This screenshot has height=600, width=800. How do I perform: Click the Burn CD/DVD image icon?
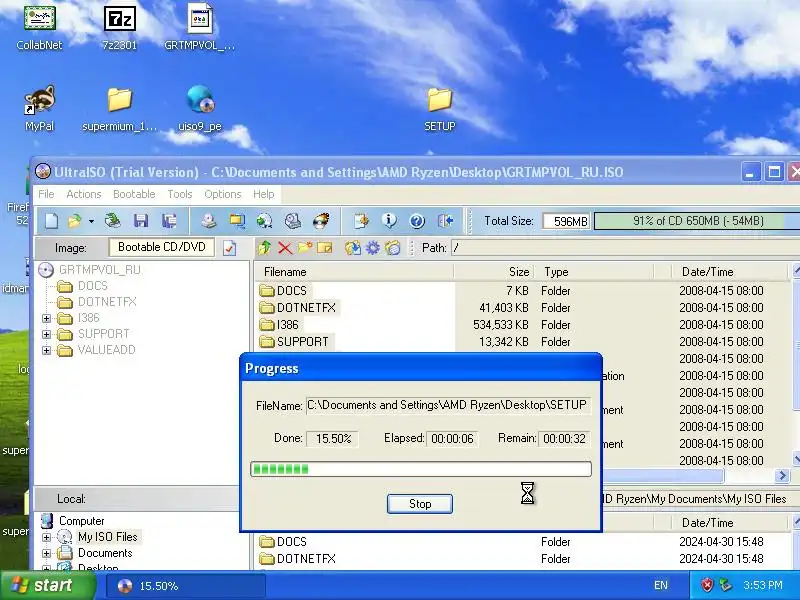321,221
